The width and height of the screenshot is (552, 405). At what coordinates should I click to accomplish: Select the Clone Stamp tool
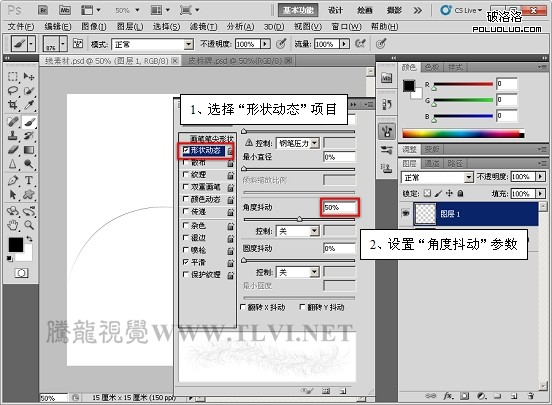(13, 136)
